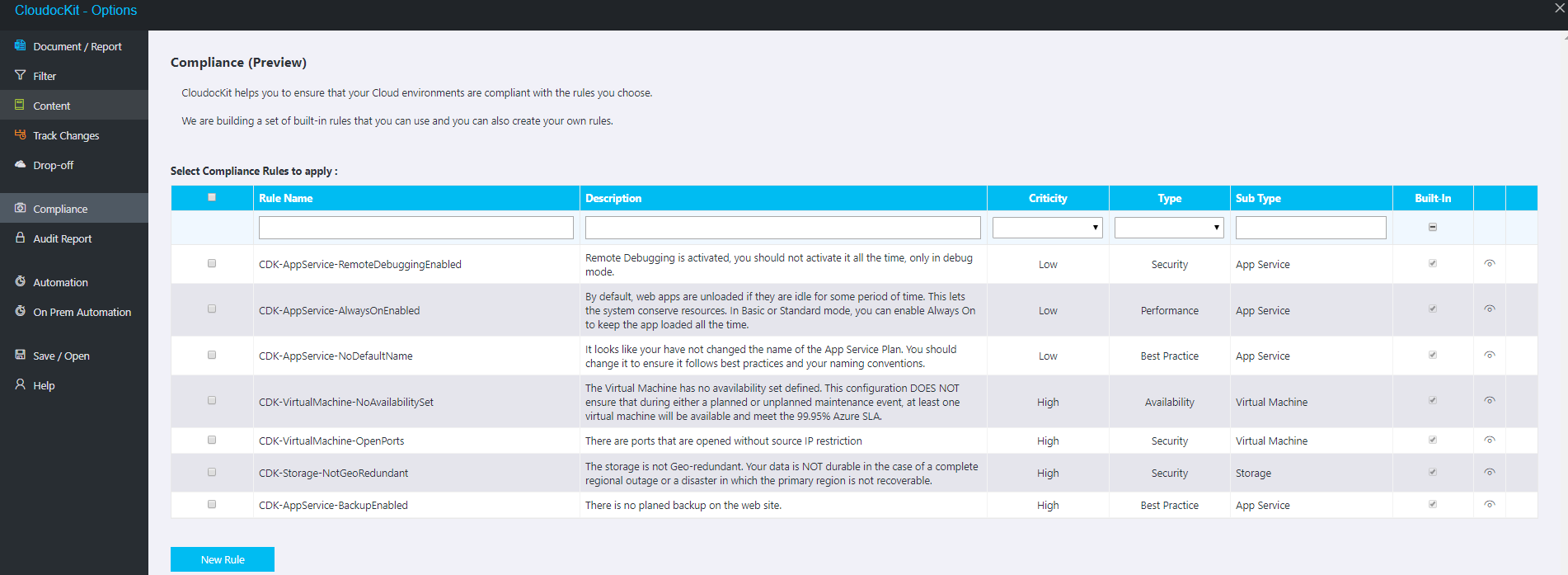Toggle Built-In checkbox for CDK-AppService-RemoteDebuggingEnabled row
Image resolution: width=1568 pixels, height=575 pixels.
click(1433, 263)
